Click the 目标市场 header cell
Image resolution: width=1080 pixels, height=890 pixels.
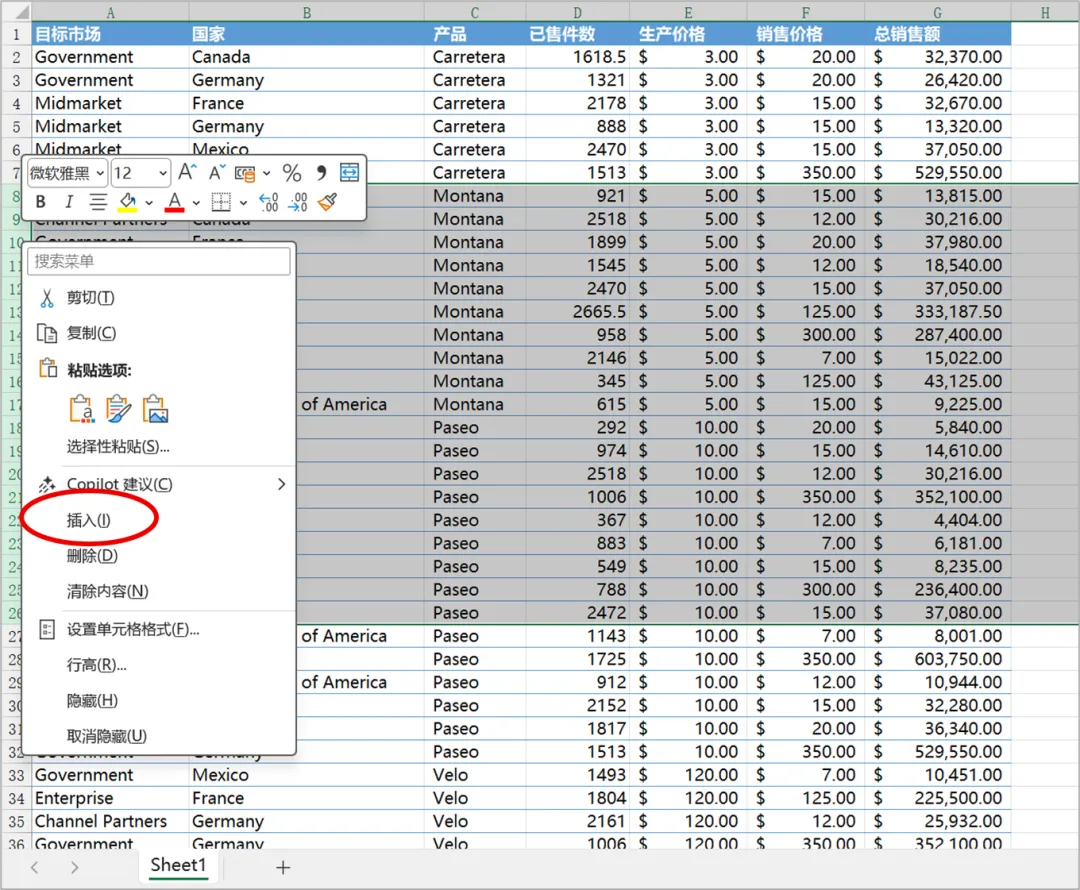click(x=110, y=34)
